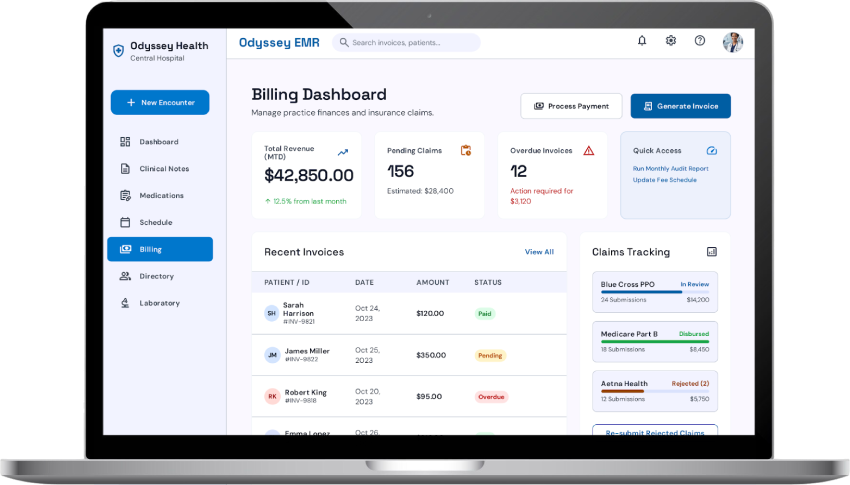Open settings gear in top bar
850x485 pixels.
[x=671, y=41]
